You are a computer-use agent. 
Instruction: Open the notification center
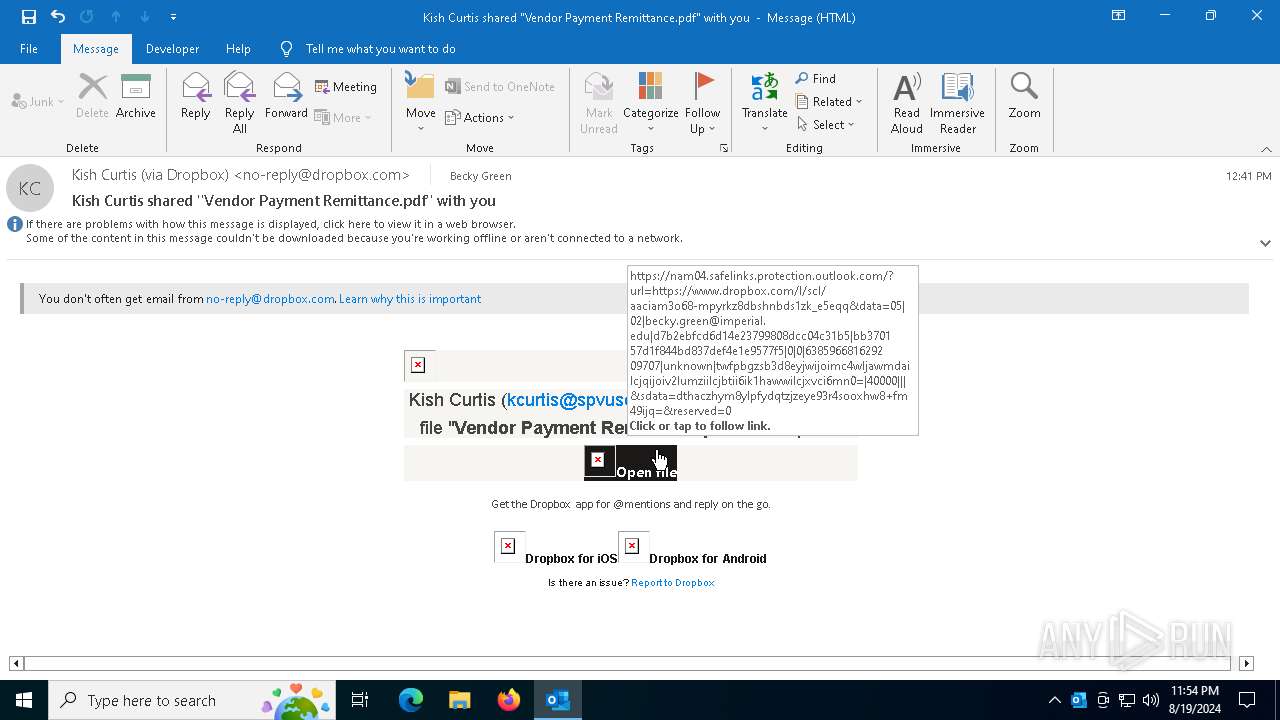[x=1247, y=700]
